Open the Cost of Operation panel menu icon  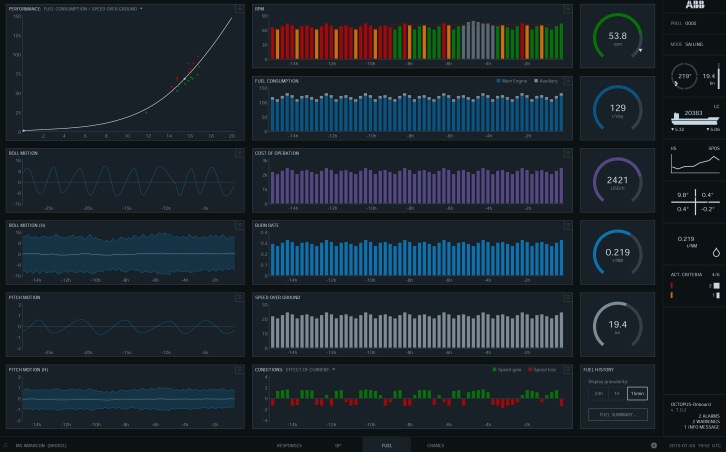click(567, 152)
